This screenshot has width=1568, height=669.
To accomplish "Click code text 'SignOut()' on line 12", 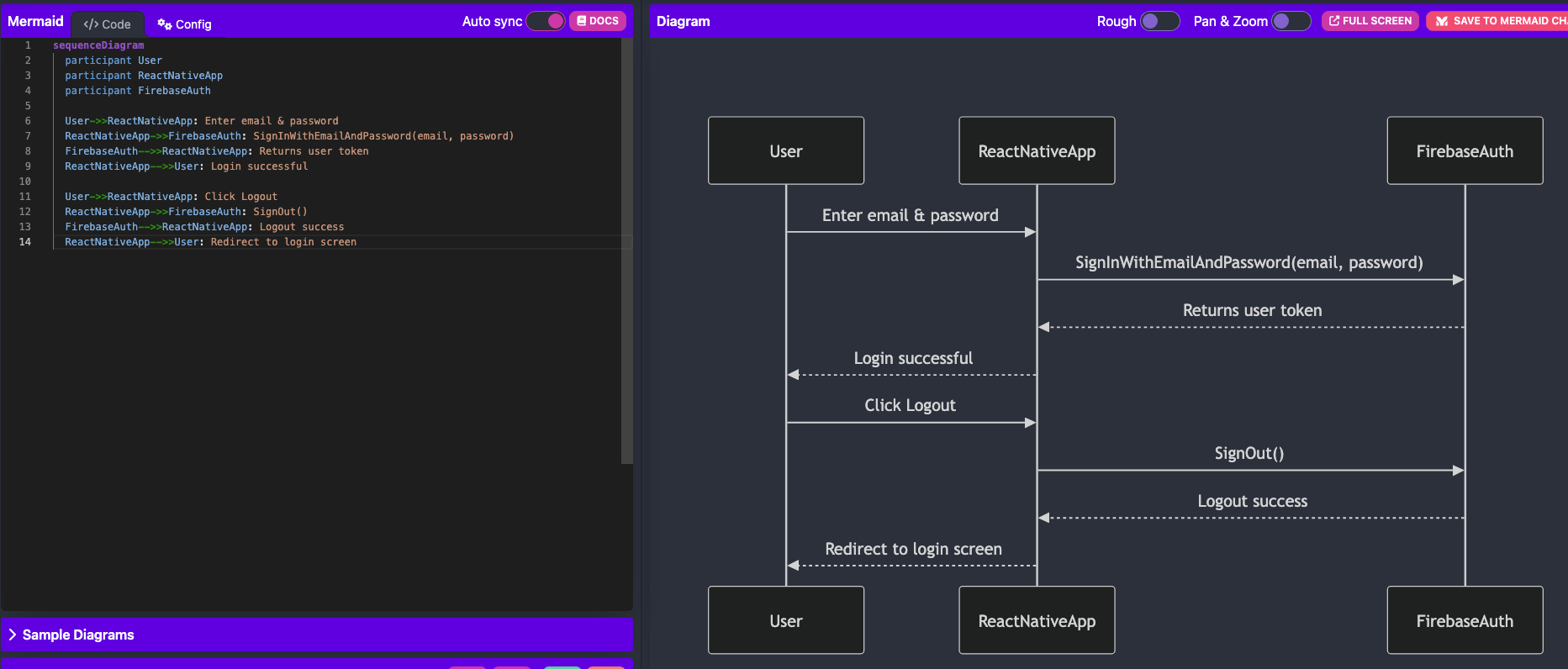I will (x=280, y=212).
